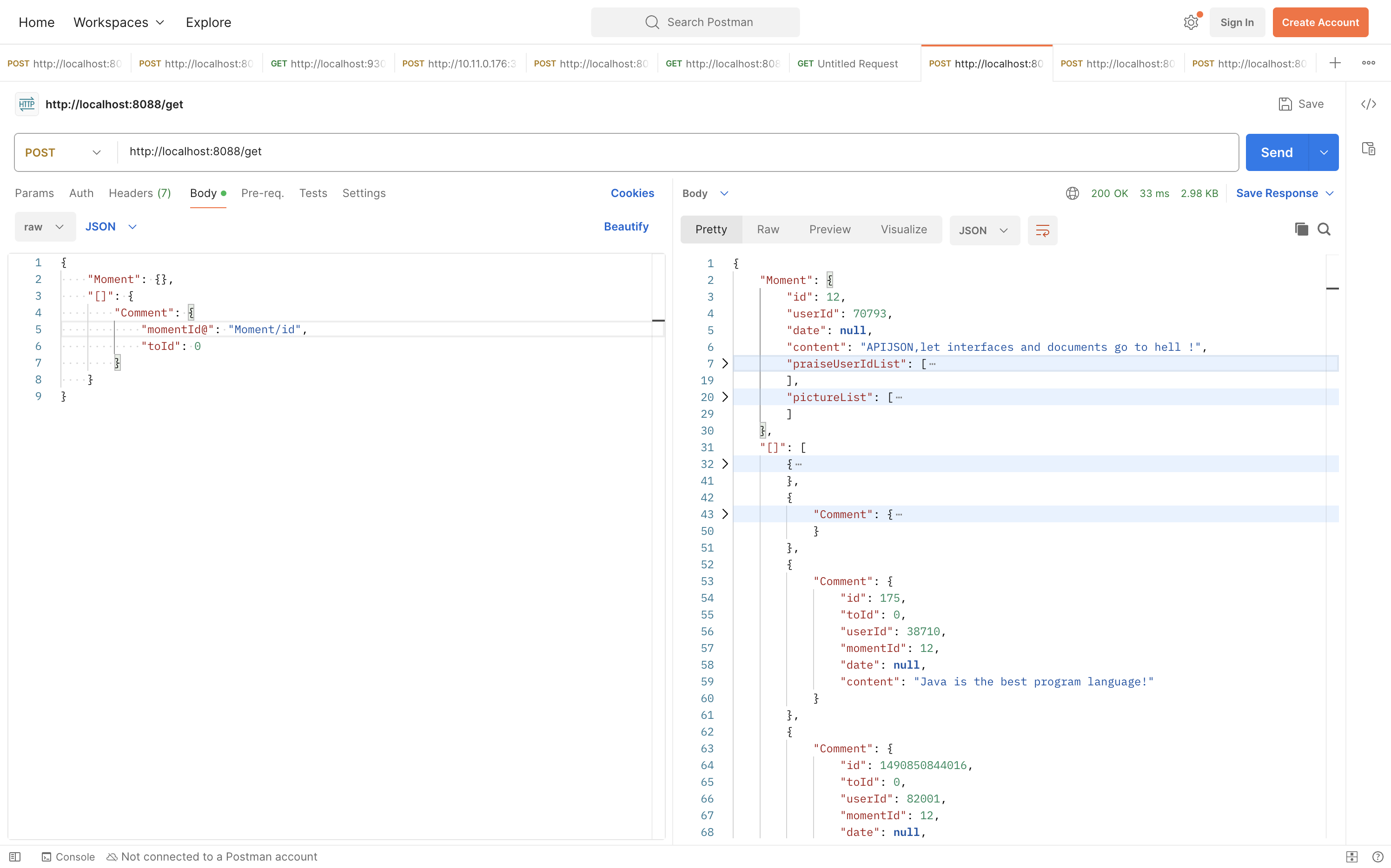Expand the collapsed object on line 32
Viewport: 1391px width, 868px height.
[x=725, y=464]
